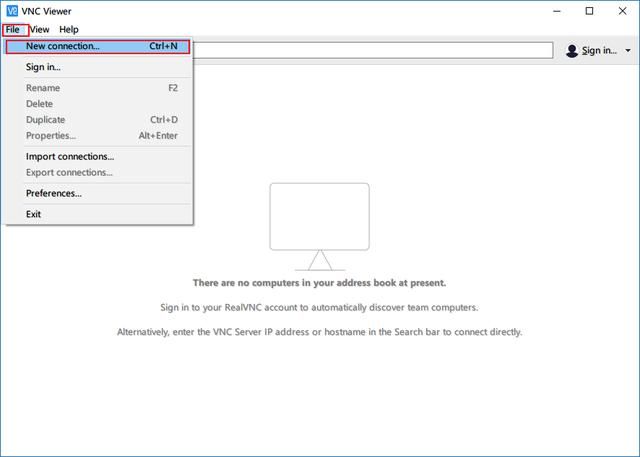
Task: Select Sign in… menu entry
Action: point(98,67)
